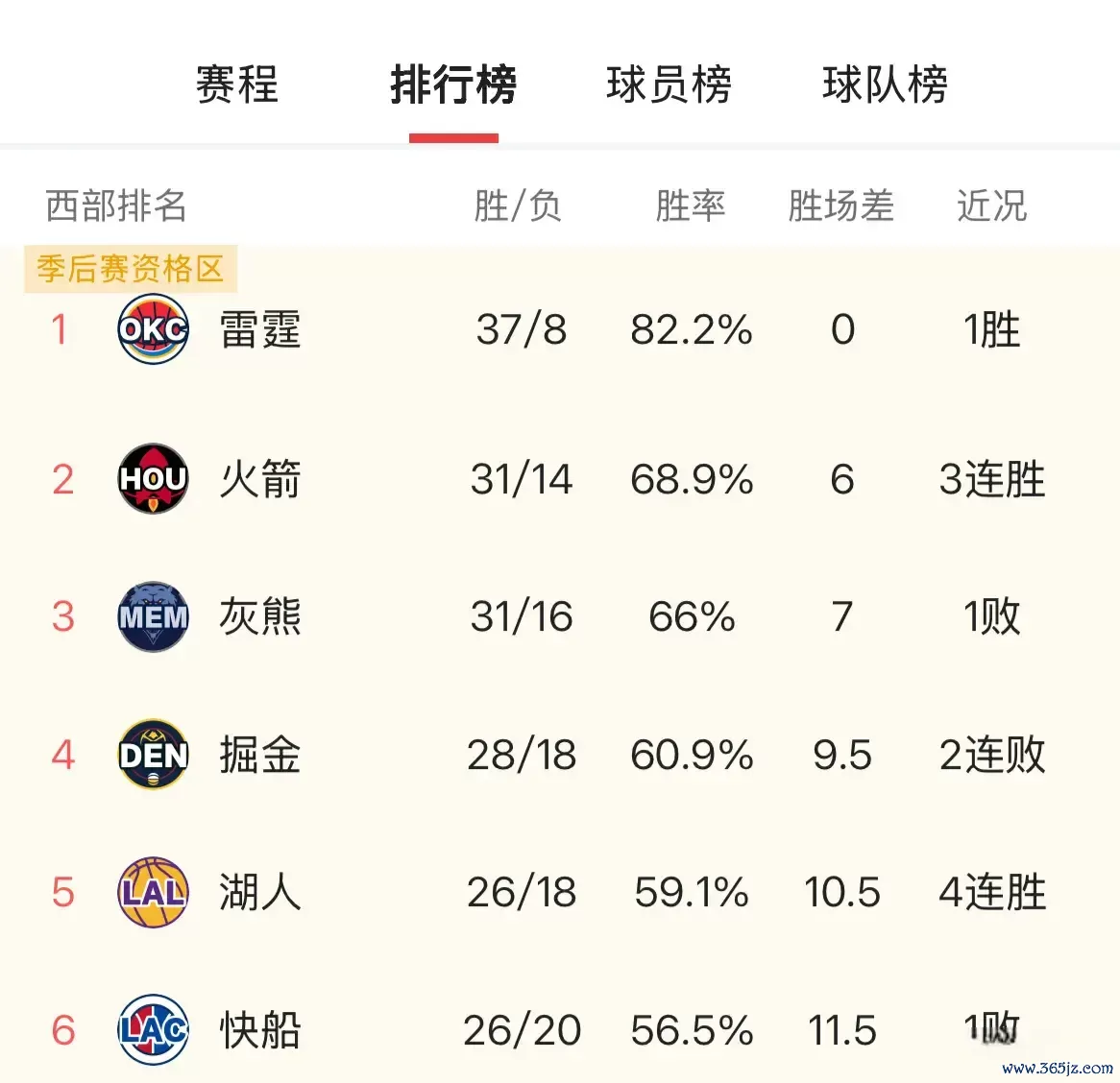
Task: Select the 排行榜 tab
Action: click(x=453, y=84)
